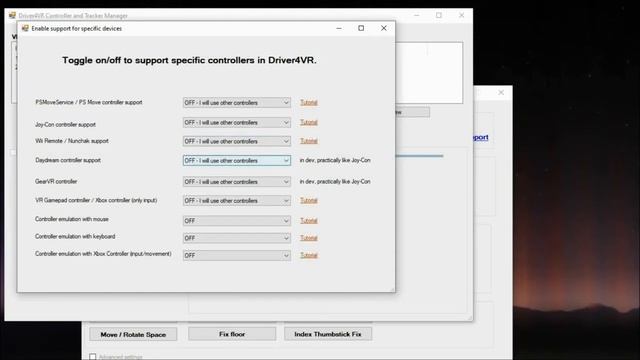Click partially hidden support link in background

click(x=481, y=137)
